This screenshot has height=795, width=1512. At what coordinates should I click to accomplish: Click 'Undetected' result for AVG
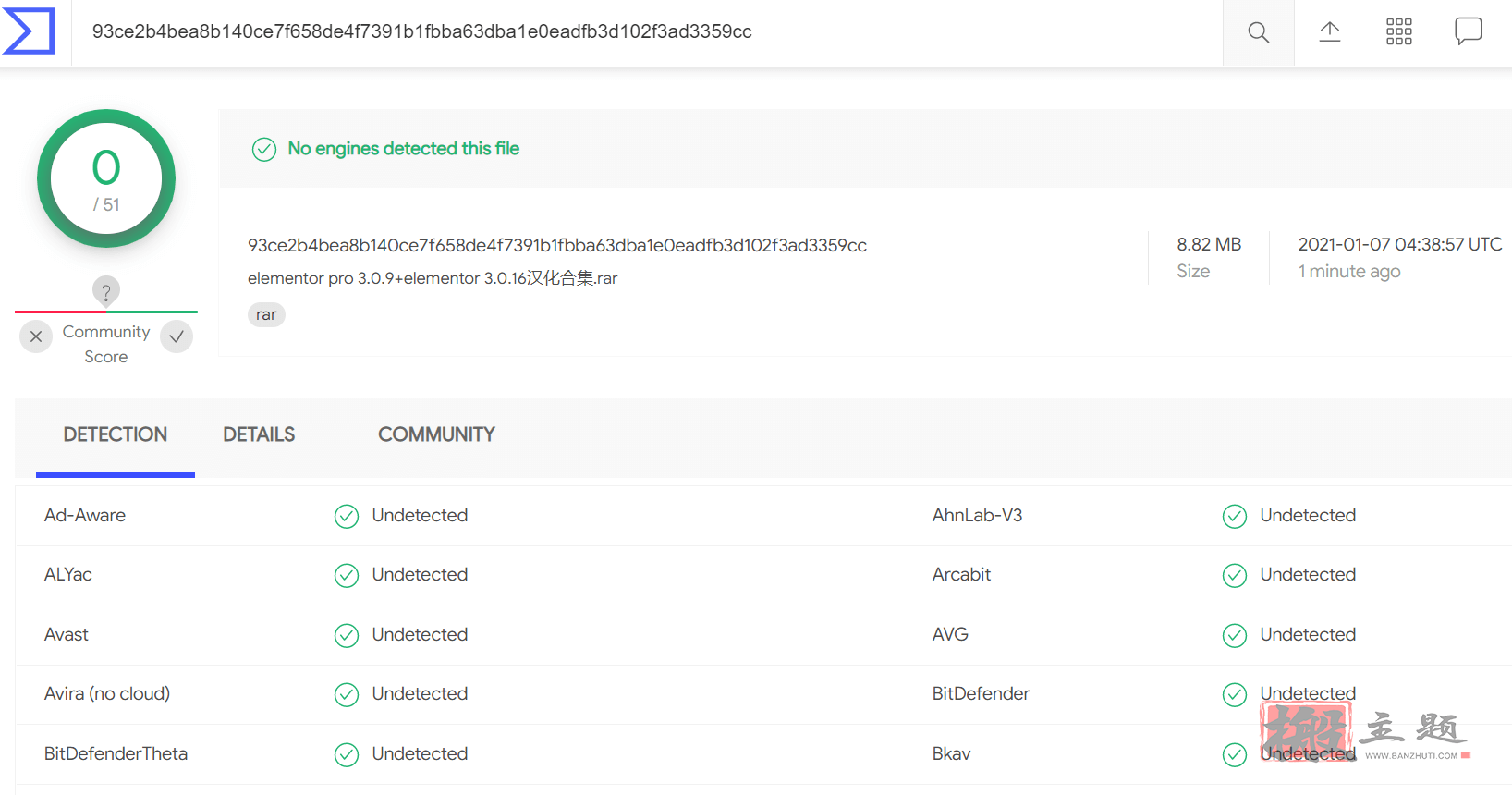[x=1308, y=635]
